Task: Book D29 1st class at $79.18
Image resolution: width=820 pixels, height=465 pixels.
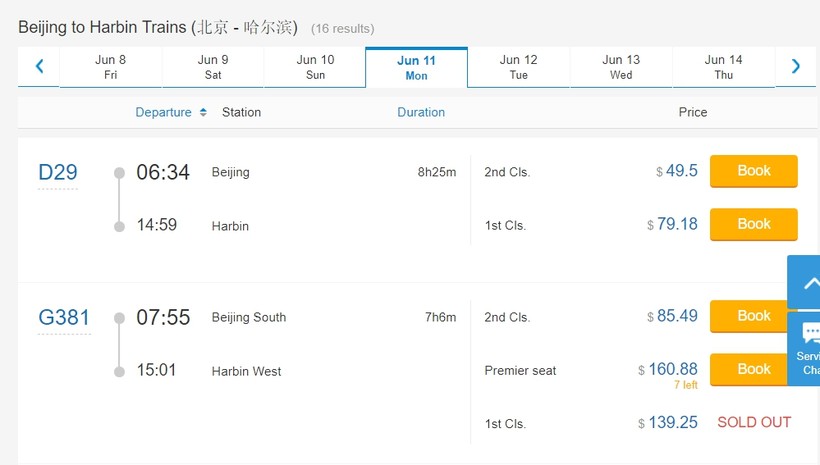Action: 753,224
